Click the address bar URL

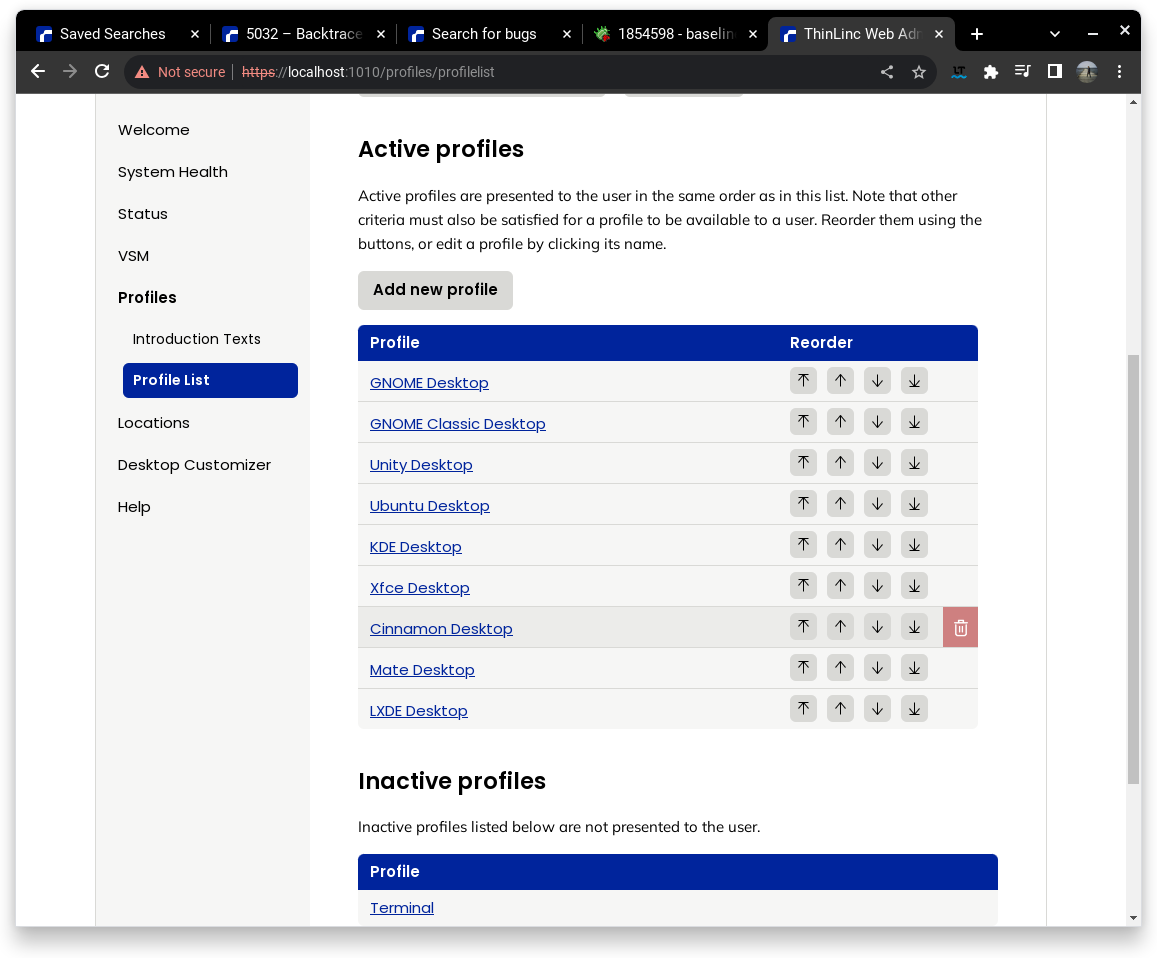(367, 72)
